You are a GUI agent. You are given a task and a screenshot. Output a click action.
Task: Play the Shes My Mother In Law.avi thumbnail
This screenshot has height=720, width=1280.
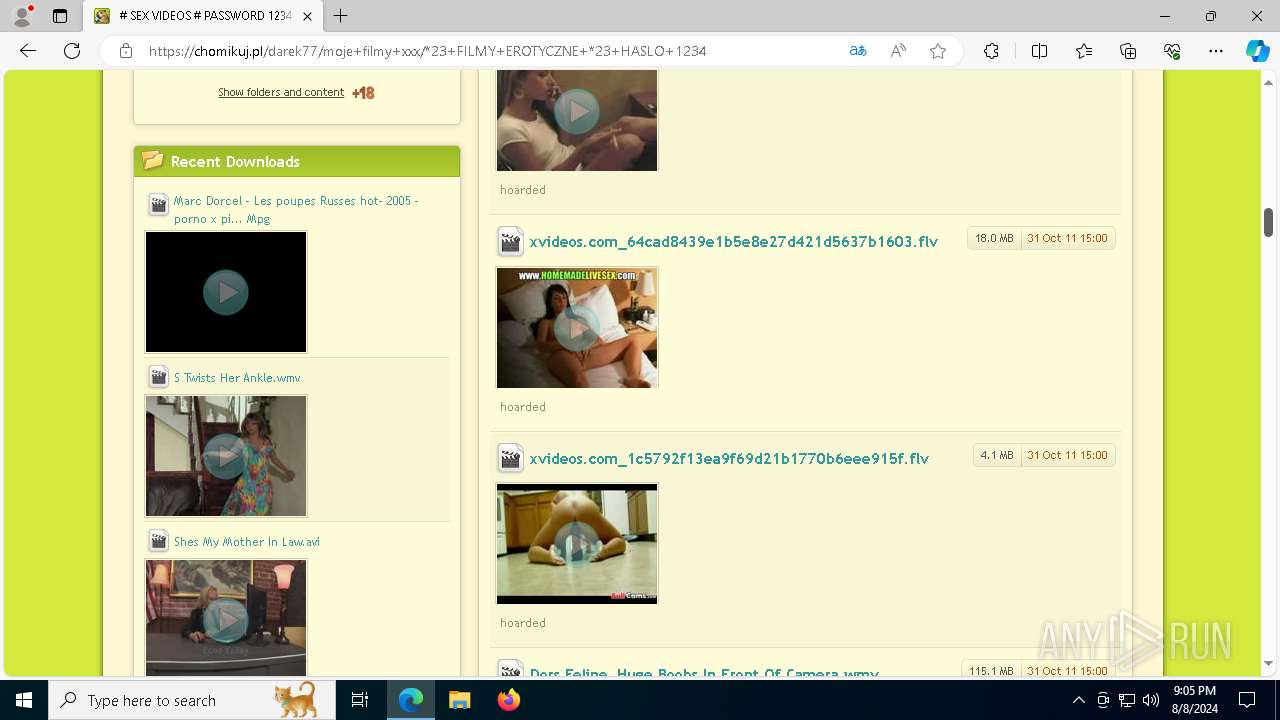point(226,618)
